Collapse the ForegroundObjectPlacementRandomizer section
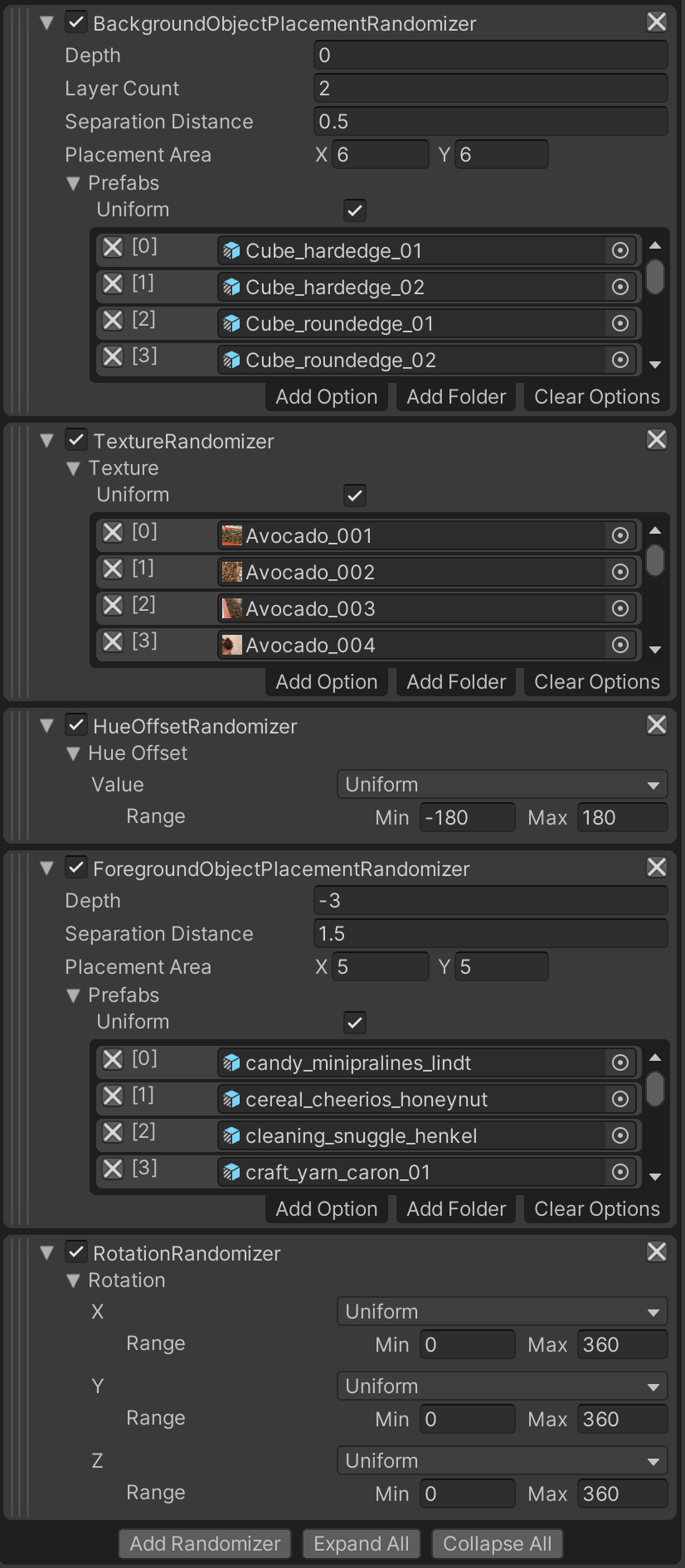This screenshot has height=1568, width=685. 47,869
